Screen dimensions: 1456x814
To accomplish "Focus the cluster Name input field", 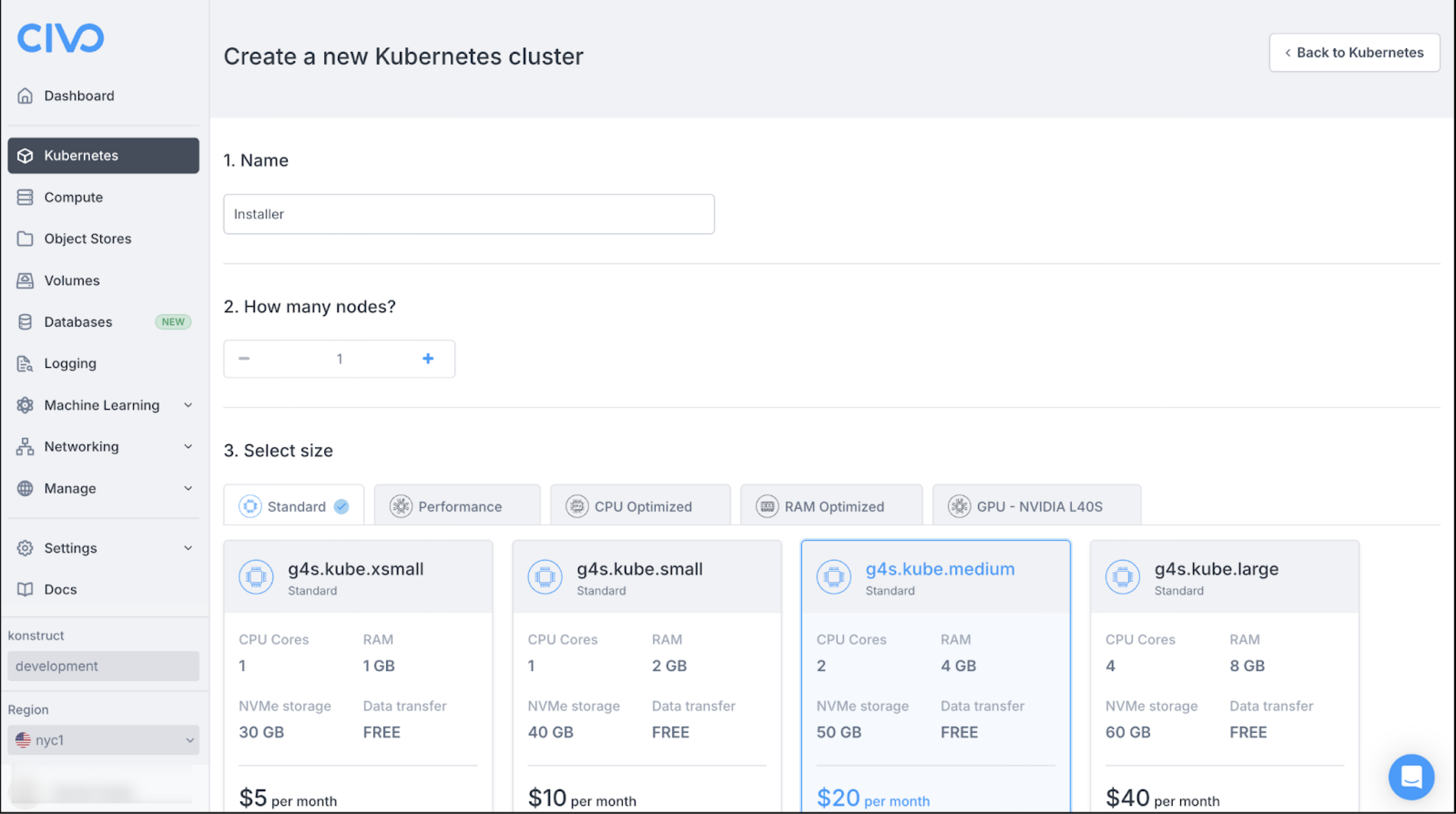I will 469,214.
